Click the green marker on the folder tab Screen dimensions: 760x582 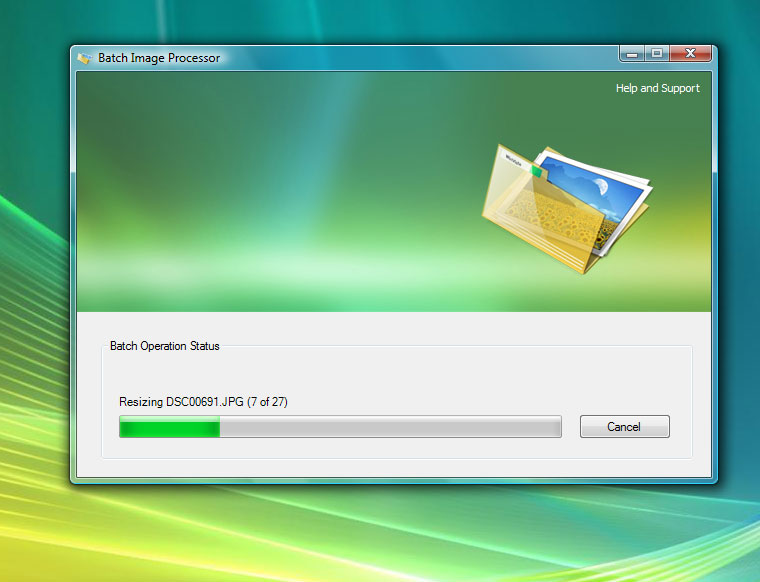pyautogui.click(x=537, y=171)
